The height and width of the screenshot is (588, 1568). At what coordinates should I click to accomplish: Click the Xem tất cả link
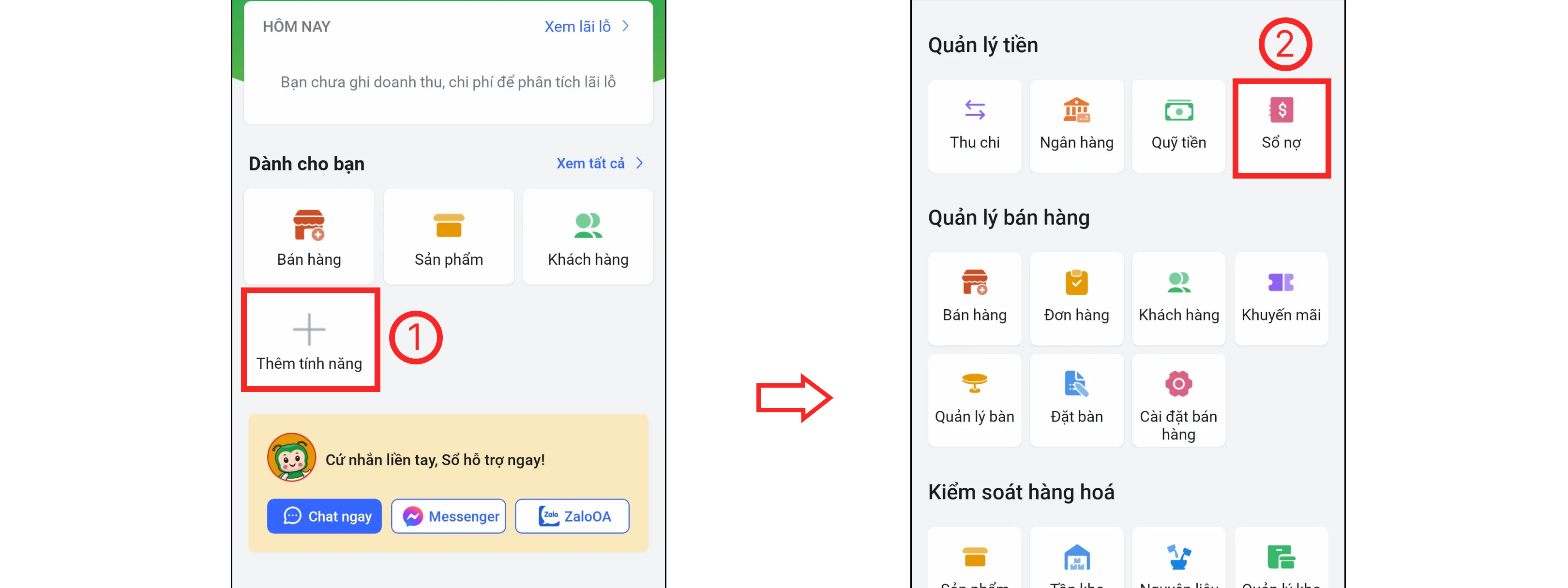pos(590,163)
